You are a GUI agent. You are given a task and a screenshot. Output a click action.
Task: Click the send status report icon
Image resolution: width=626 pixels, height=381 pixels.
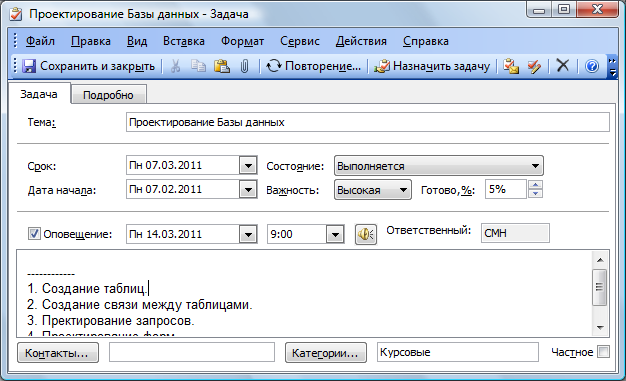pyautogui.click(x=511, y=66)
